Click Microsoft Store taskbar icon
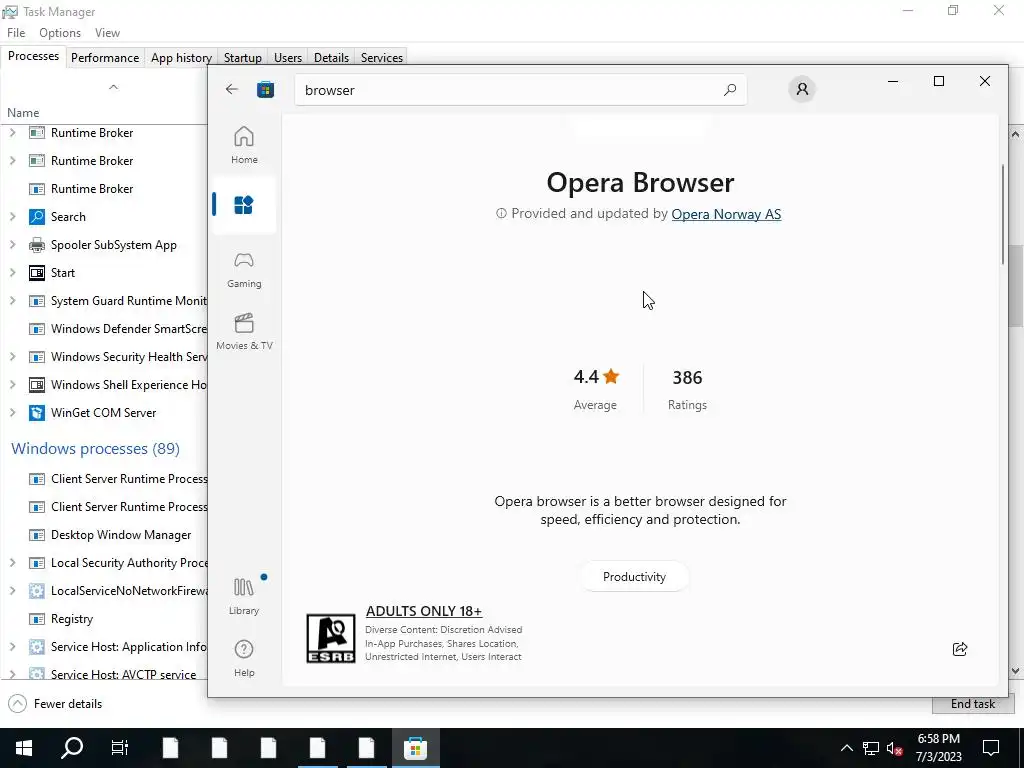The width and height of the screenshot is (1024, 768). click(415, 748)
